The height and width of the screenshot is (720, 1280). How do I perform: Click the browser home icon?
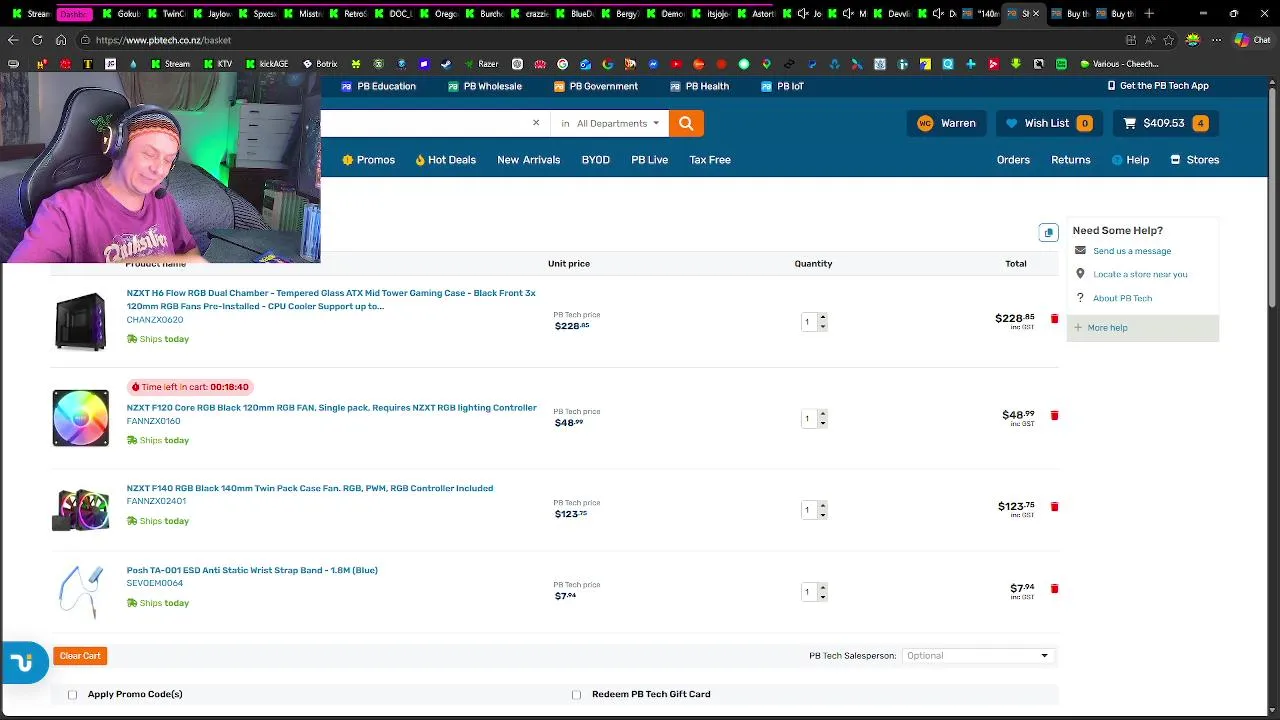click(61, 40)
